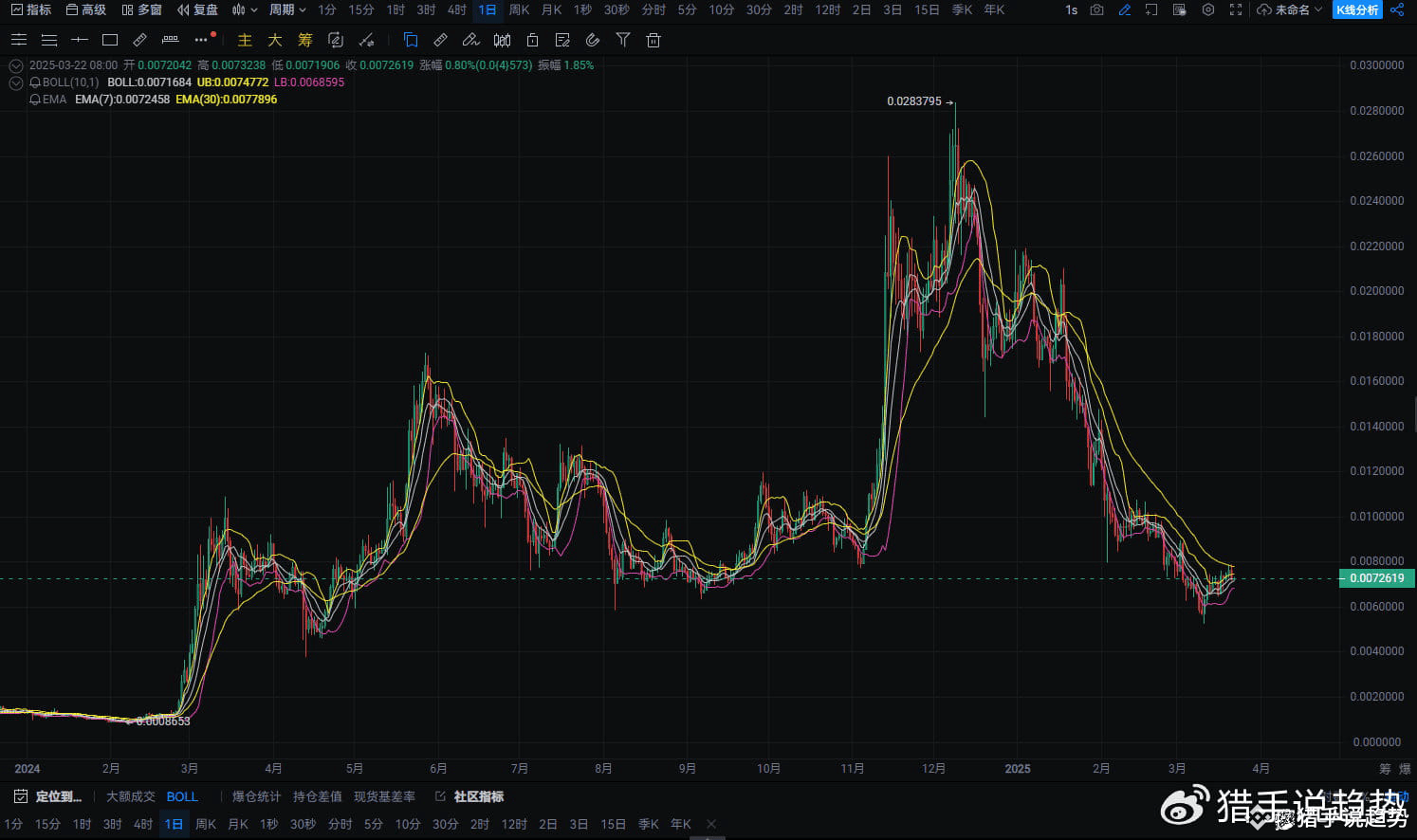Start 复盘 replay mode
Screen dimensions: 1417x840
(197, 9)
